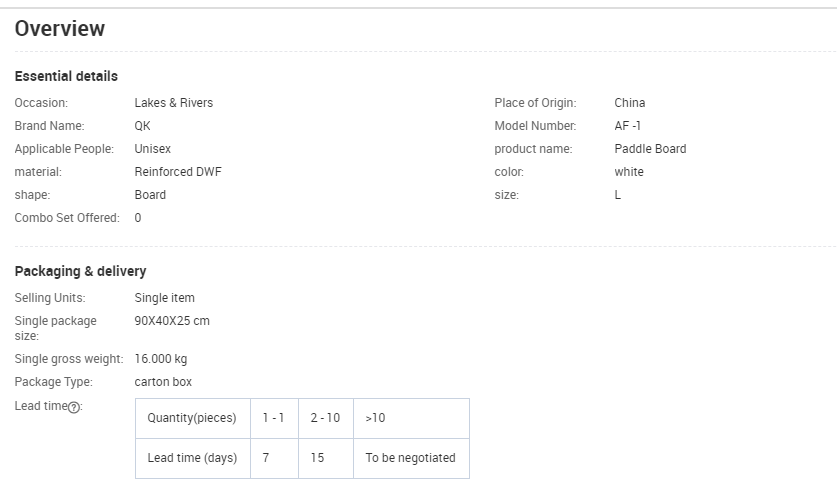The width and height of the screenshot is (837, 498).
Task: Click the Unisex applicable people value
Action: [x=153, y=149]
